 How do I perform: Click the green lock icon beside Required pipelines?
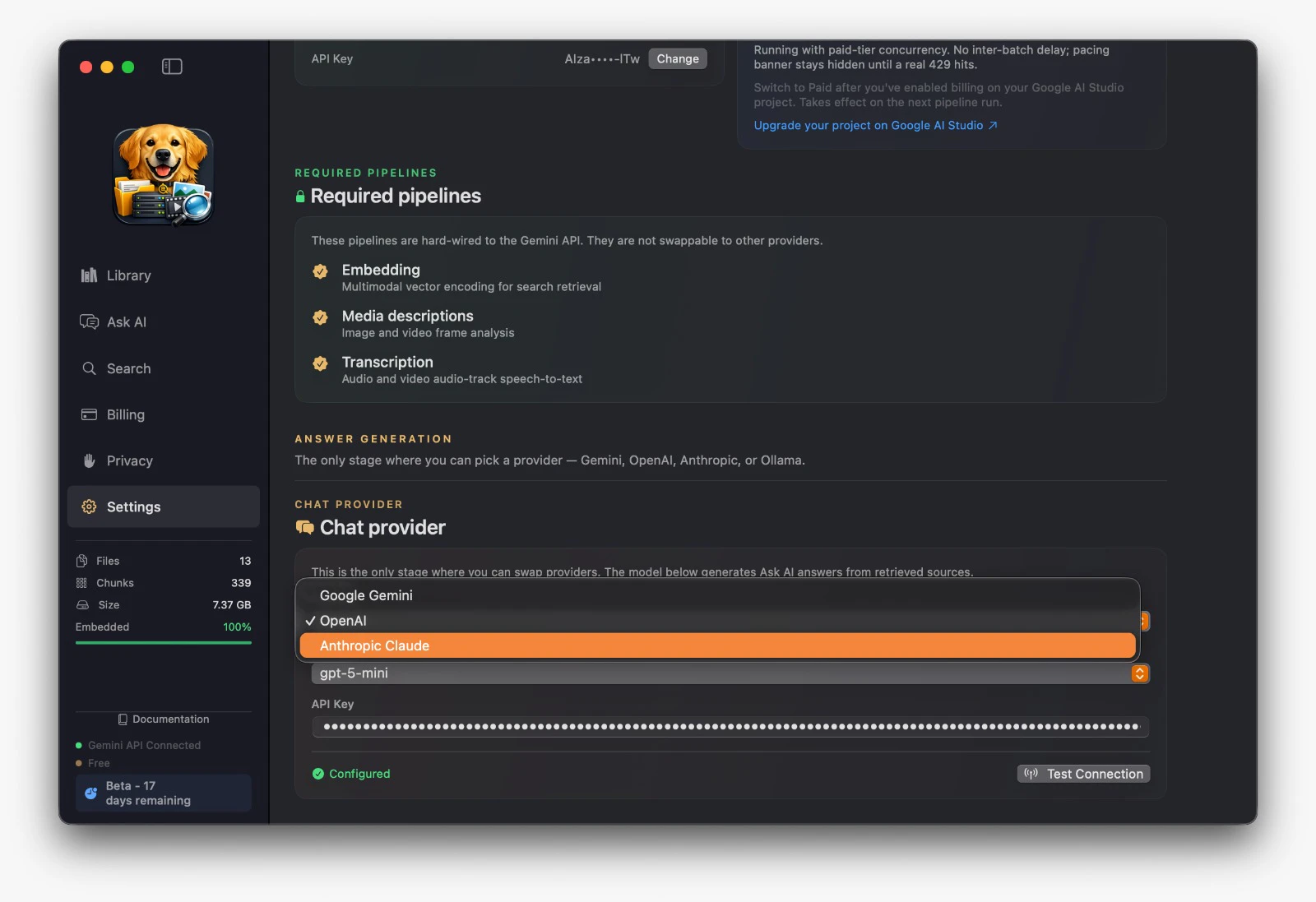[300, 197]
